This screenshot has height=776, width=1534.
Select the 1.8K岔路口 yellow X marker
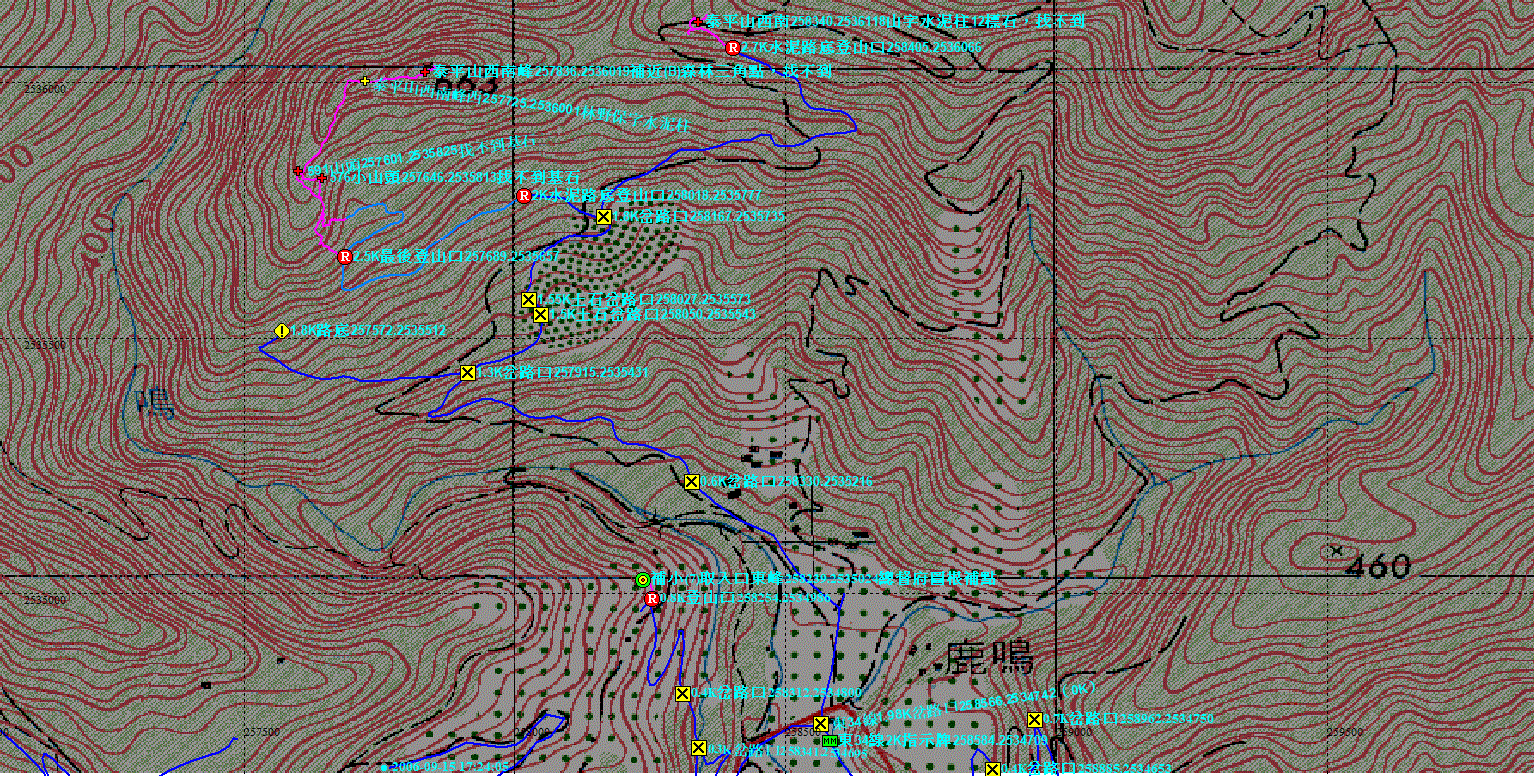603,216
